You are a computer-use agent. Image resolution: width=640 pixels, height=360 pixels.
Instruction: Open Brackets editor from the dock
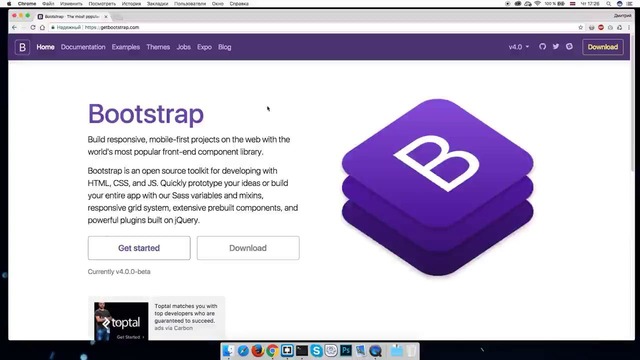tap(287, 351)
